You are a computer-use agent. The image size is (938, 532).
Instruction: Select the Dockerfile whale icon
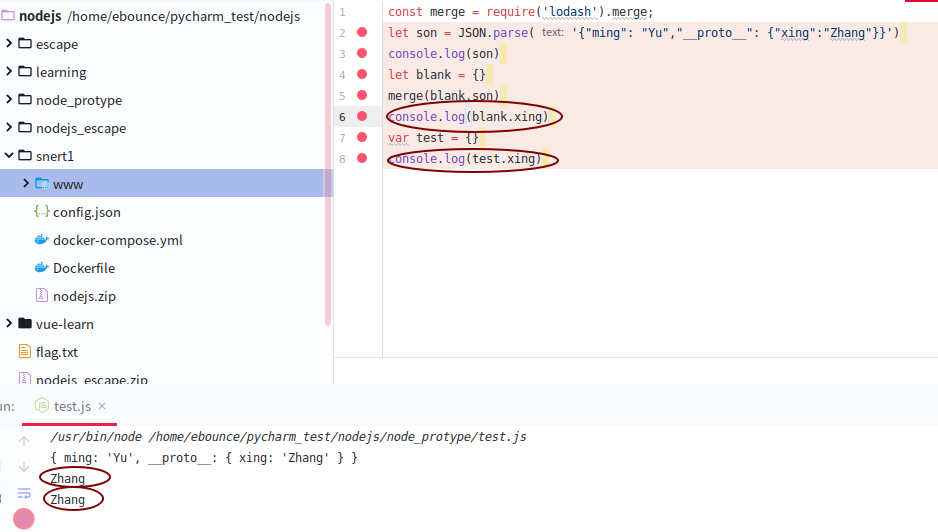point(41,268)
